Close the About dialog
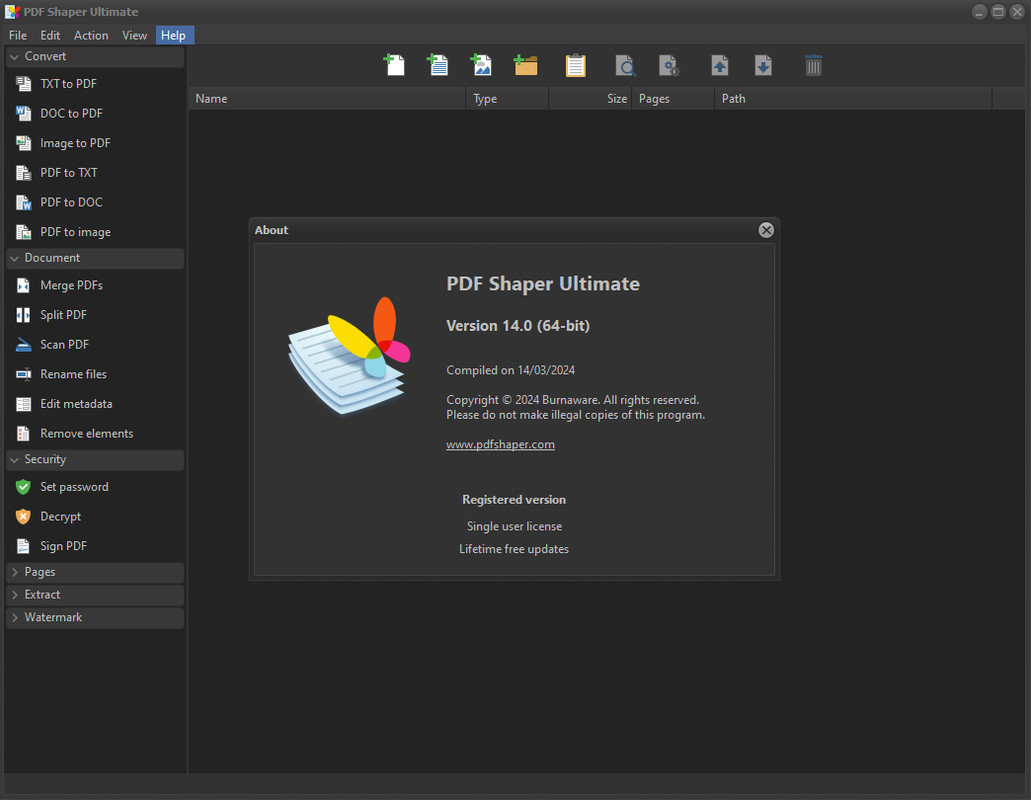This screenshot has width=1031, height=800. [x=766, y=230]
